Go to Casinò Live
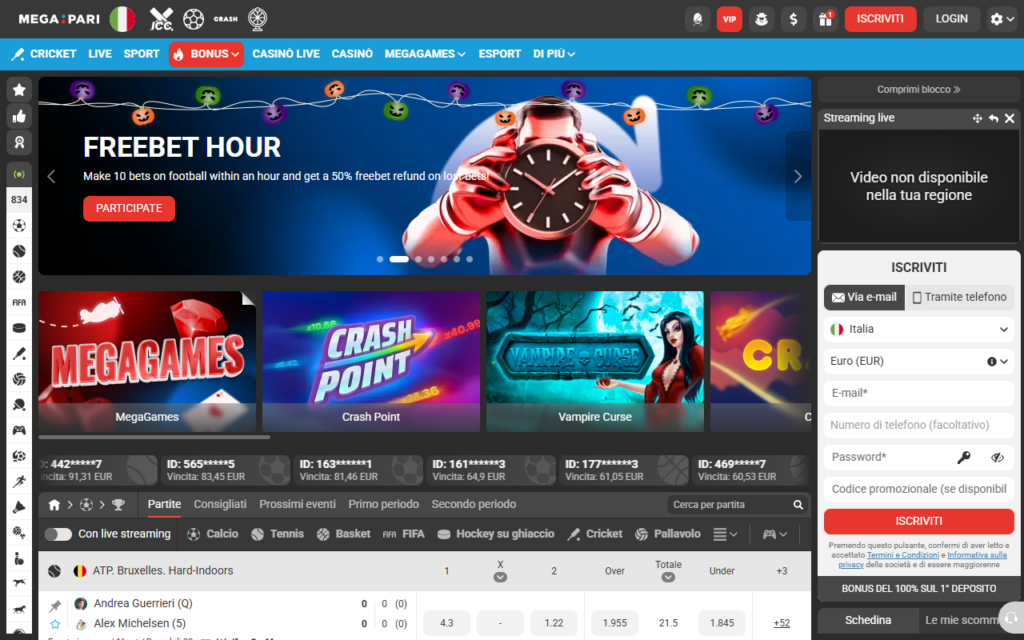 (286, 54)
